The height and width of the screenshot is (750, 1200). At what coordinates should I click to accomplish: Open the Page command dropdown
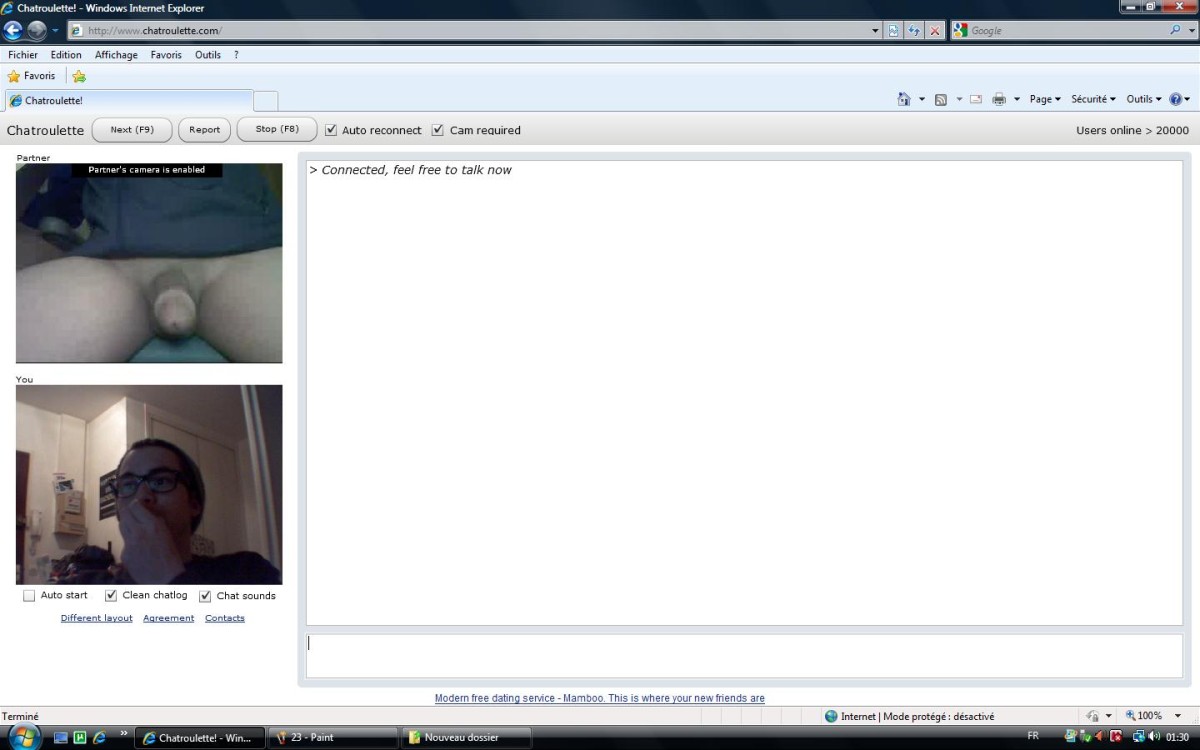1045,99
